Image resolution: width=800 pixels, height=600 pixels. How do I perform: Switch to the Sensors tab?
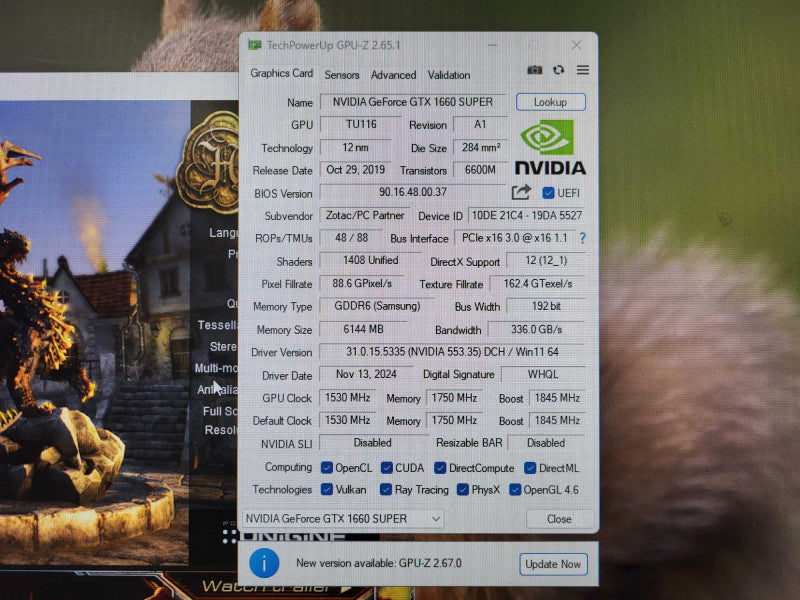coord(342,75)
